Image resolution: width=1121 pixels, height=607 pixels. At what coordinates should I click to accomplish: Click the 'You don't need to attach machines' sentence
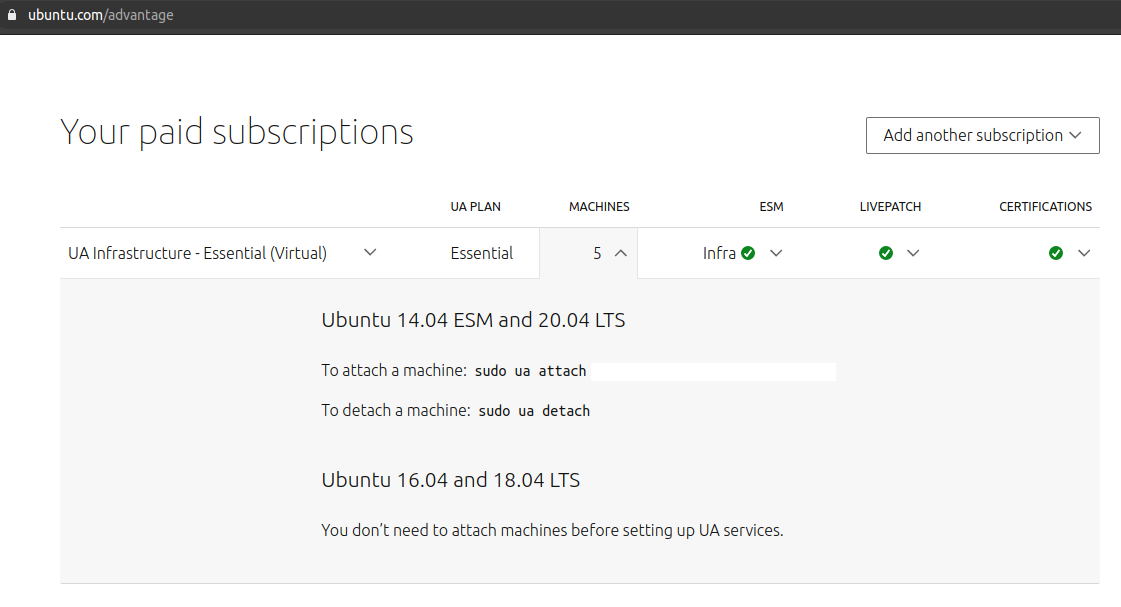552,530
